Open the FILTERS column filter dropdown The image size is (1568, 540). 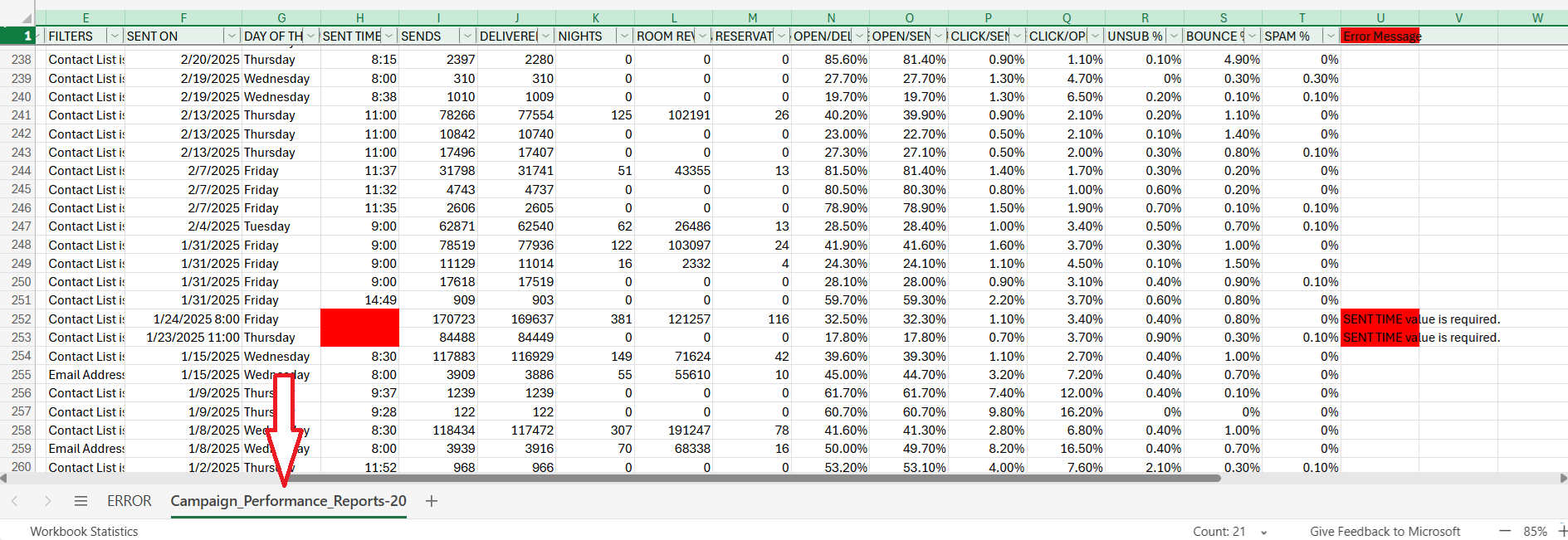tap(115, 36)
